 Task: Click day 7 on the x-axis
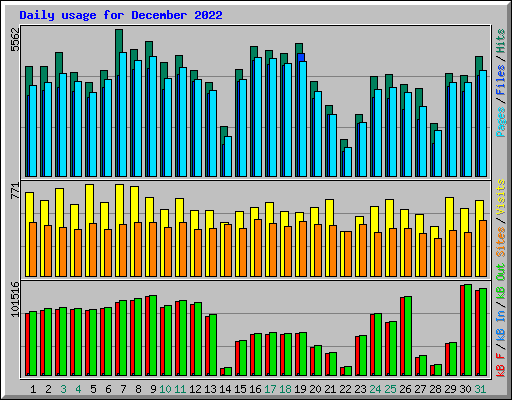(123, 389)
